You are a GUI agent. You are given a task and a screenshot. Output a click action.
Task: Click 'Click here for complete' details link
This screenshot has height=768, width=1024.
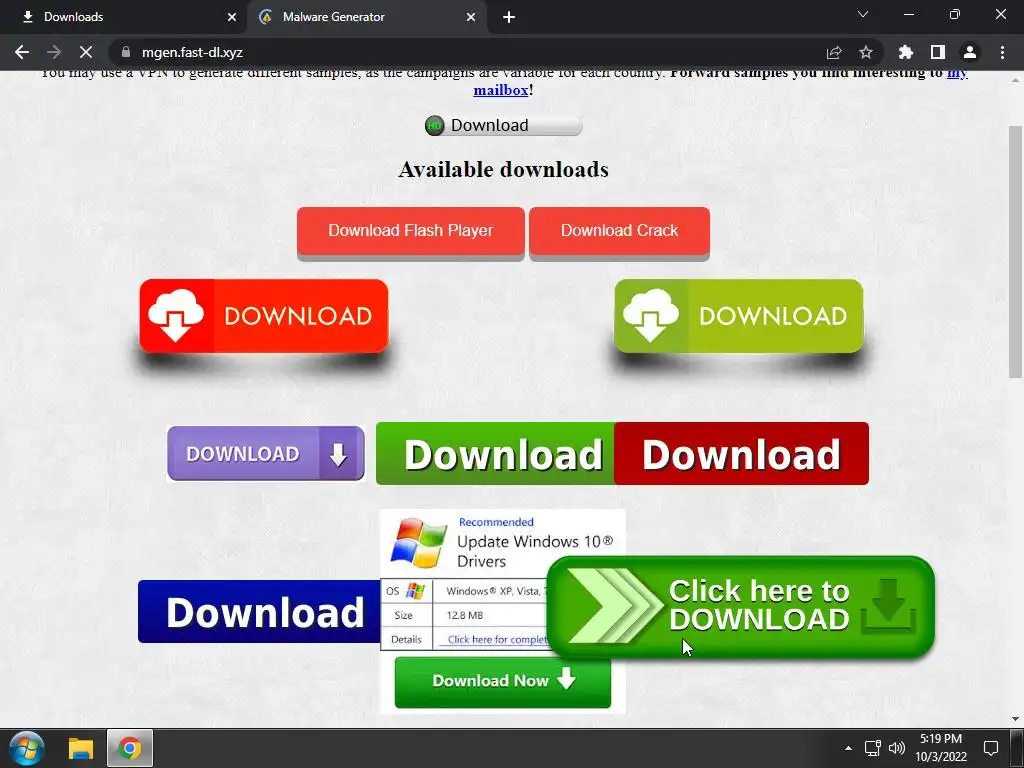497,639
